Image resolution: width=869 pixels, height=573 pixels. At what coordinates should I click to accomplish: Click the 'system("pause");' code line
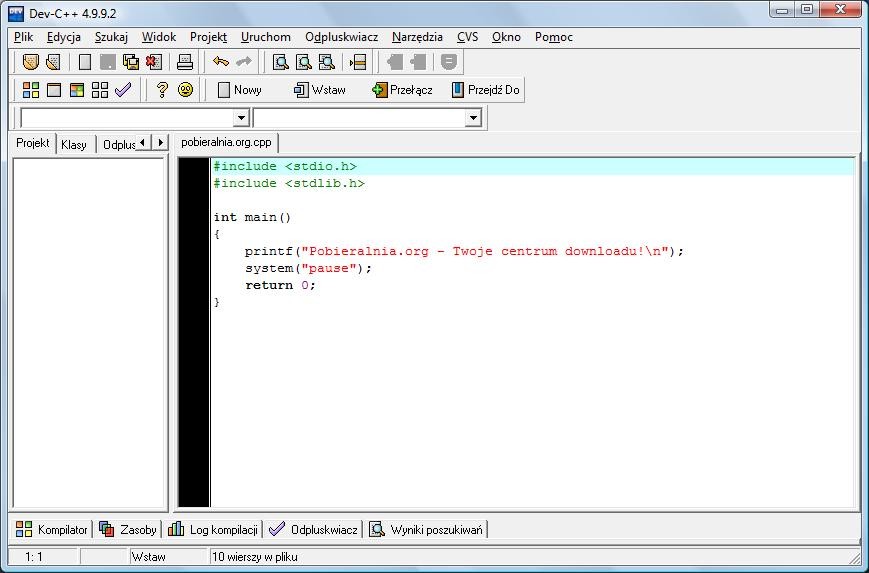pyautogui.click(x=308, y=268)
